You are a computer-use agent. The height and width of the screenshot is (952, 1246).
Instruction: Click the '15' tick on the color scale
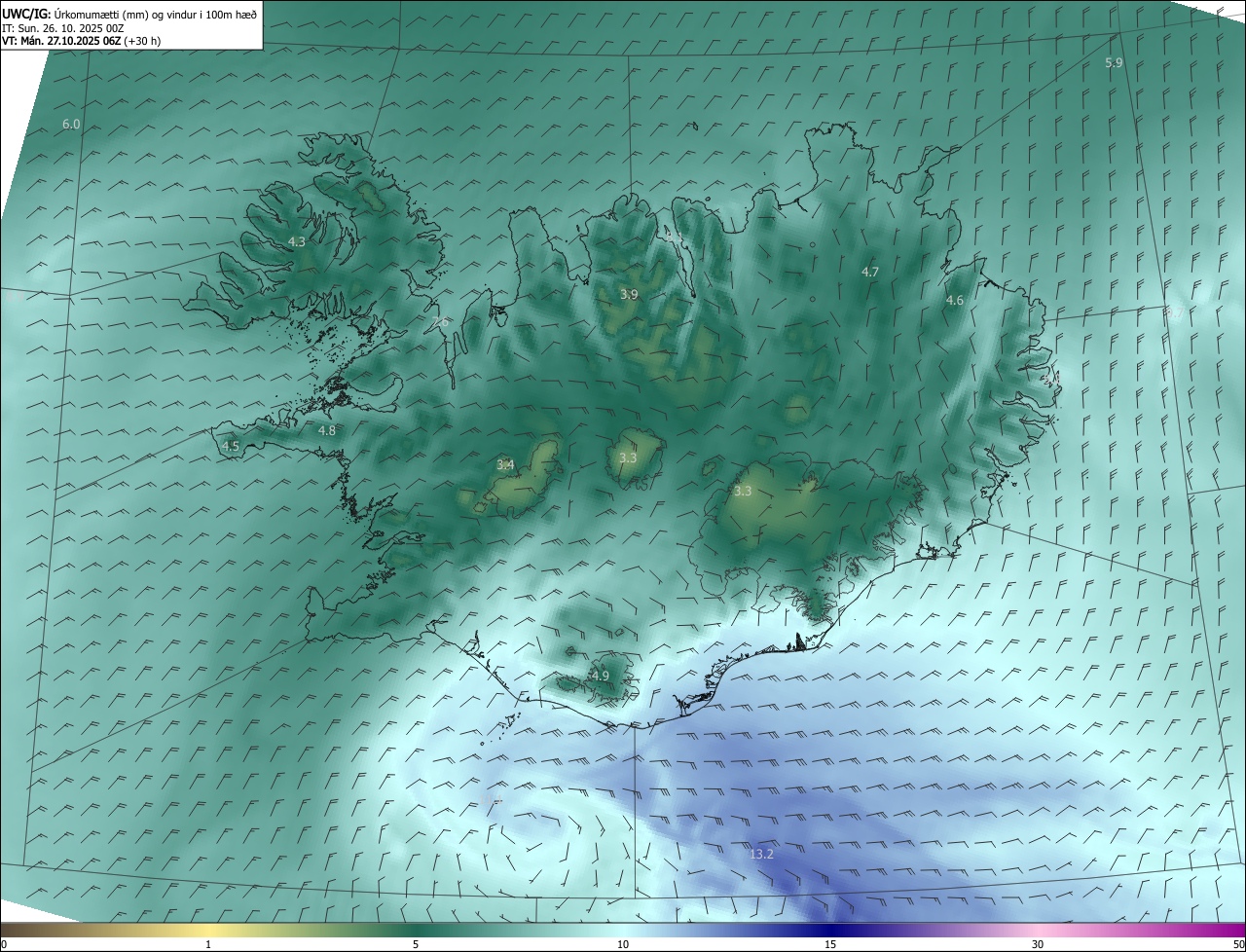click(830, 944)
